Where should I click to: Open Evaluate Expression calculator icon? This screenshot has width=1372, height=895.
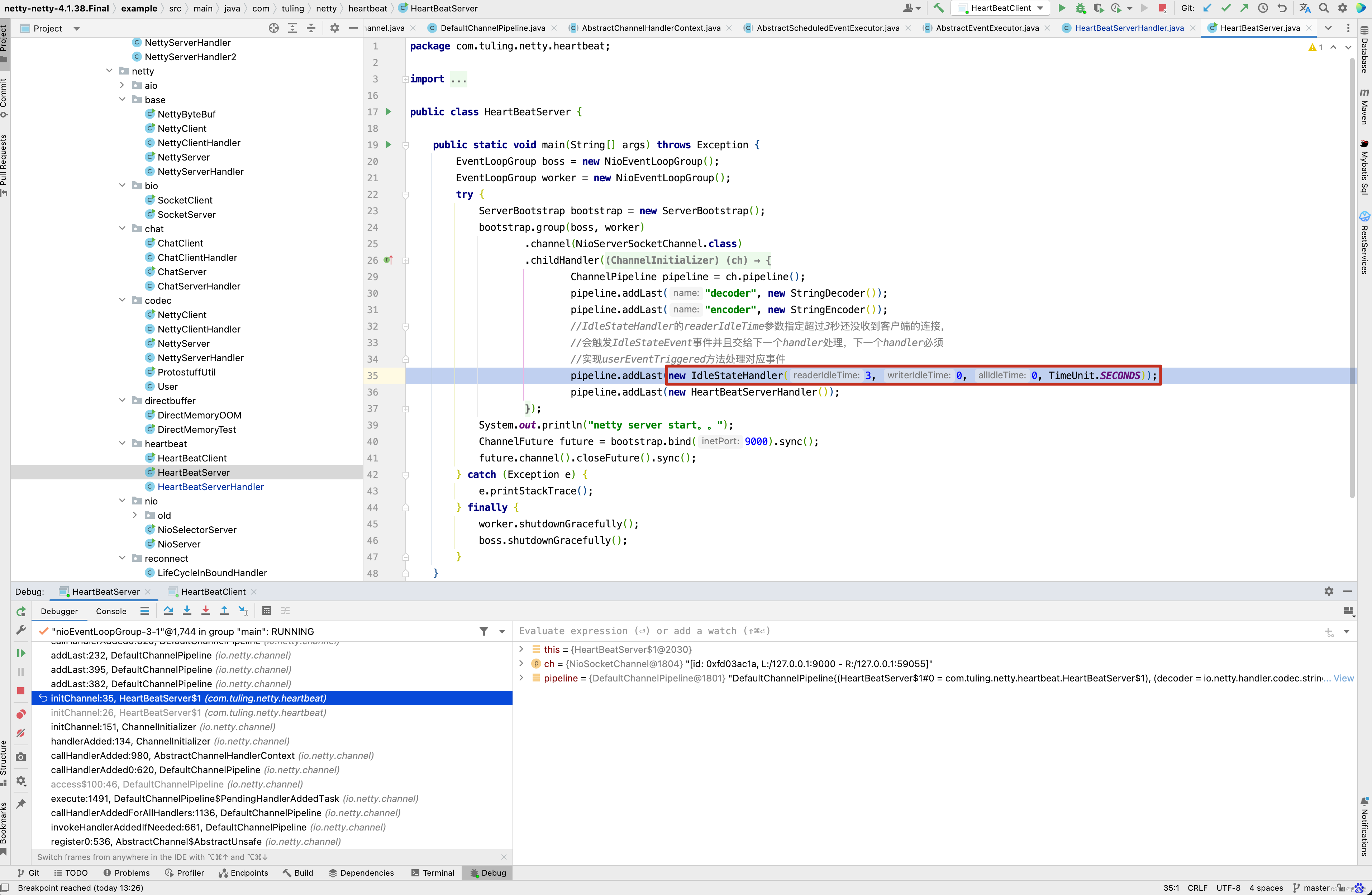point(266,610)
